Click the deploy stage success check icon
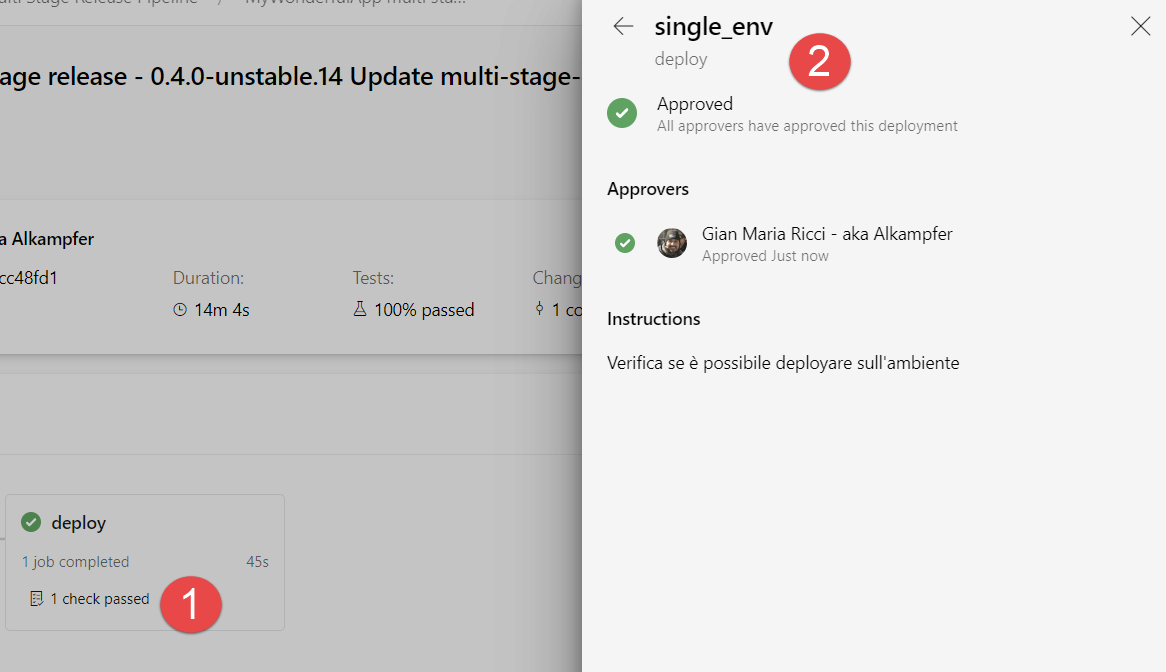This screenshot has height=672, width=1166. click(x=31, y=522)
